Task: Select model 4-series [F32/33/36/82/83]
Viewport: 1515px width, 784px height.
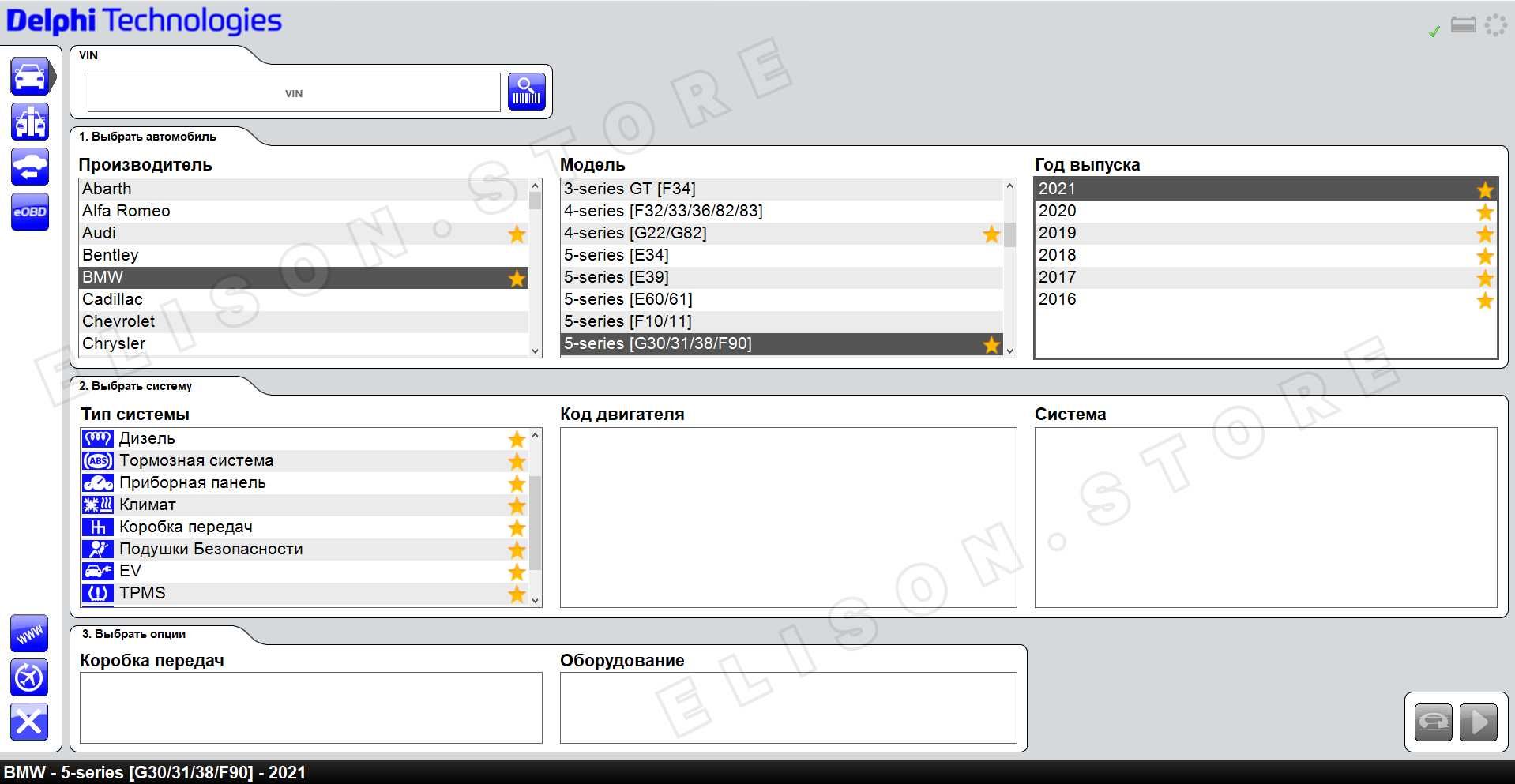Action: [782, 211]
